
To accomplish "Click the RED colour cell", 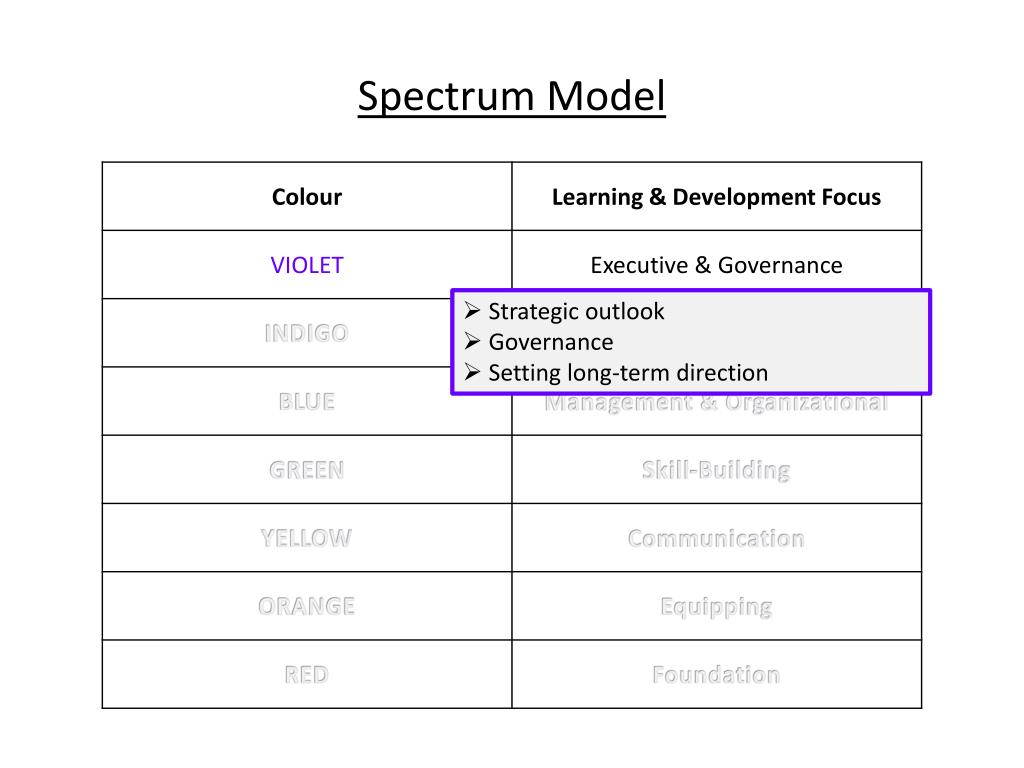I will [x=307, y=674].
